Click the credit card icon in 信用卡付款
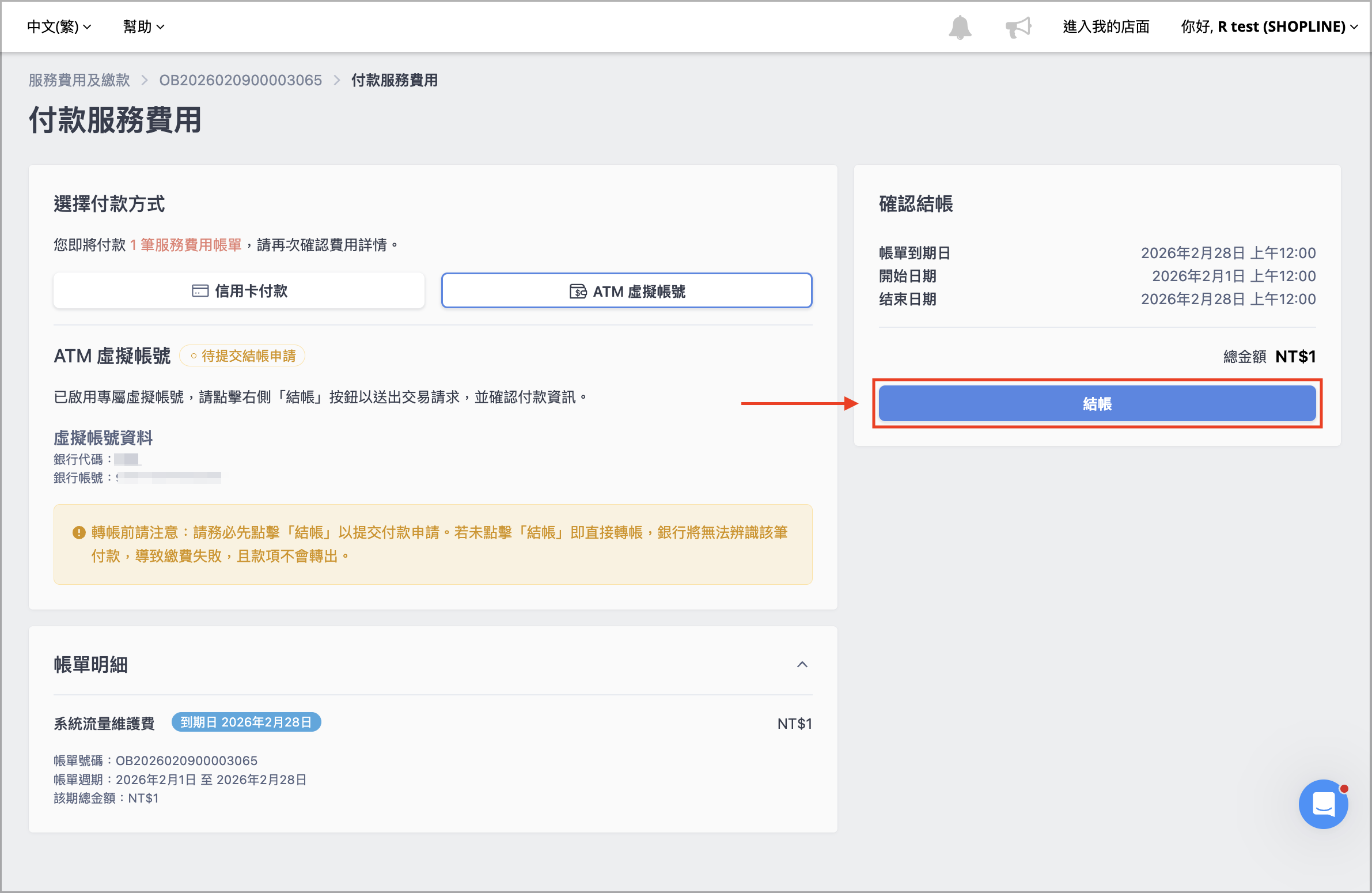 coord(200,291)
